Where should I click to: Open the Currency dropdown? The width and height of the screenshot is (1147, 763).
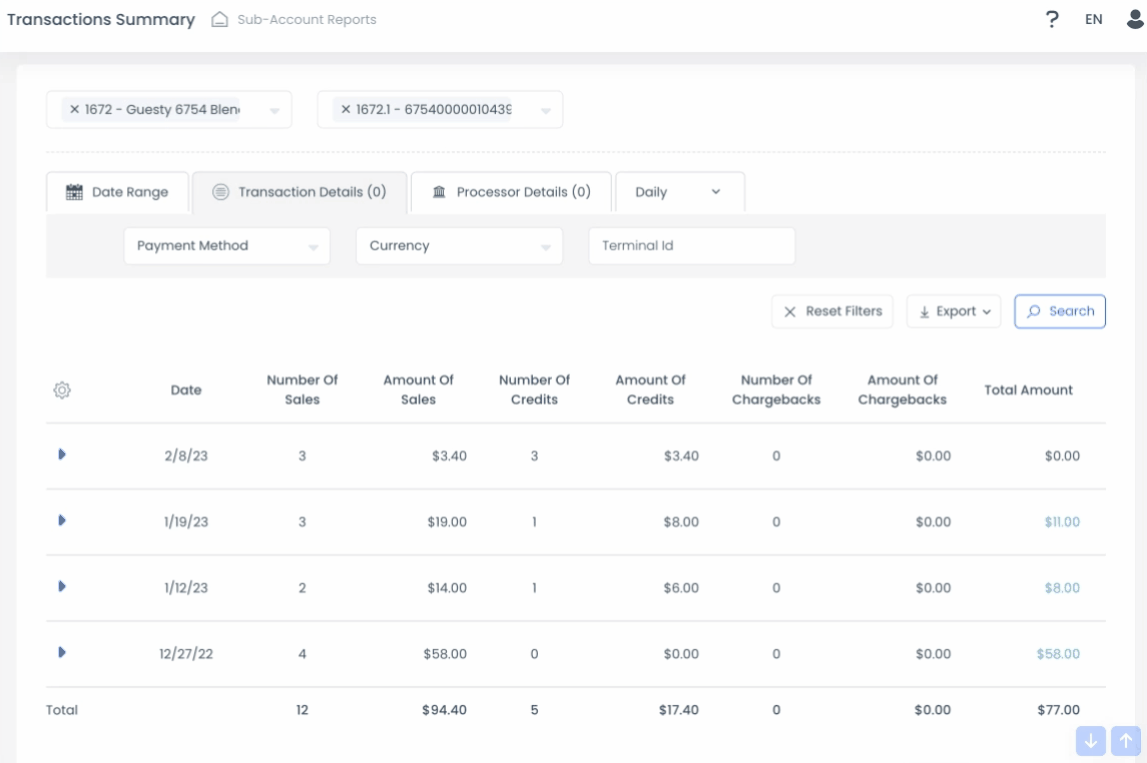[459, 246]
